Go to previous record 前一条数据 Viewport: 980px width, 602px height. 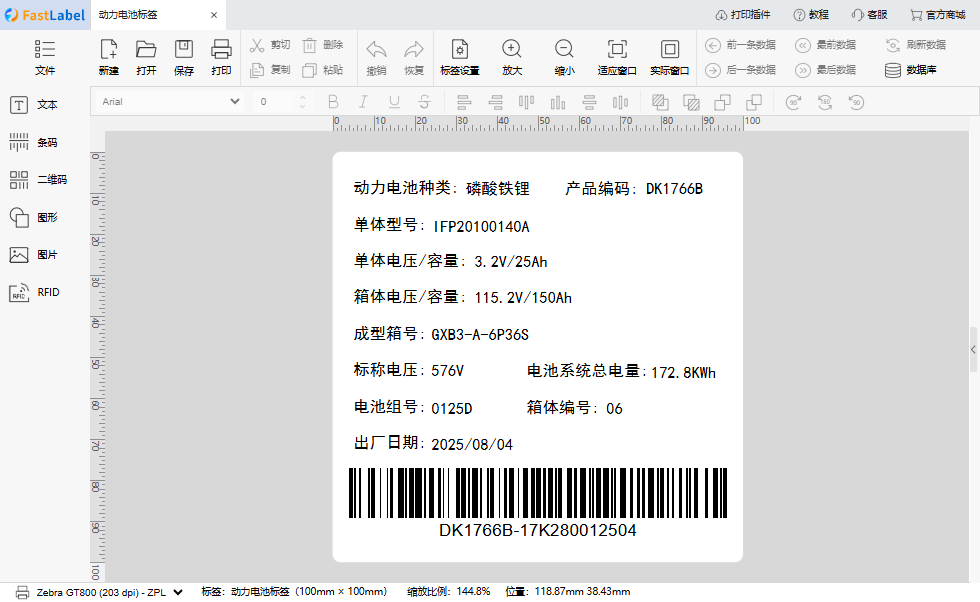tap(741, 45)
